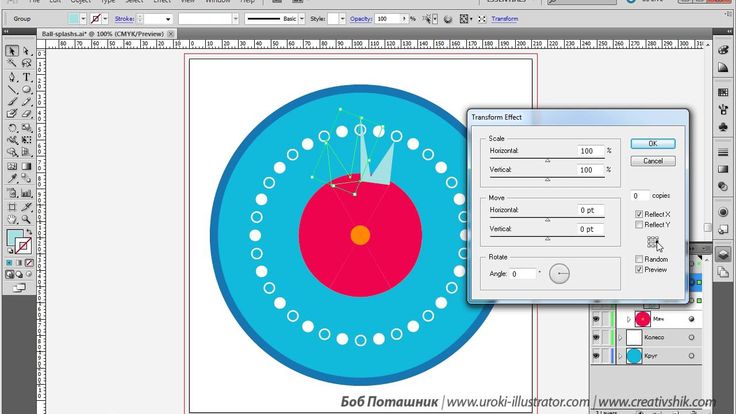Click the reference point grid in dialog

coord(652,242)
